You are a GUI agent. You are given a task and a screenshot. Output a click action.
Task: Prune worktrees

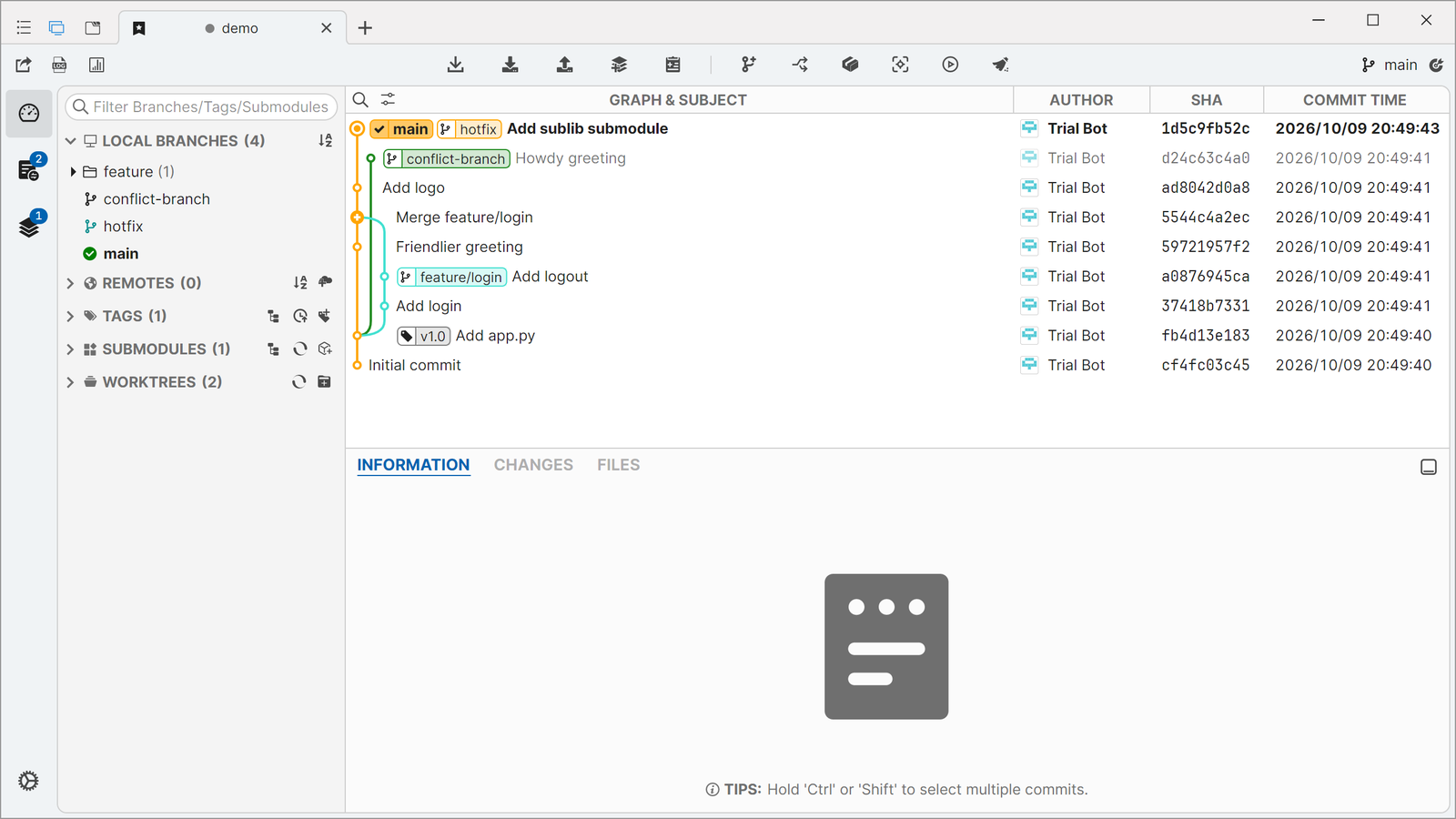(x=299, y=382)
